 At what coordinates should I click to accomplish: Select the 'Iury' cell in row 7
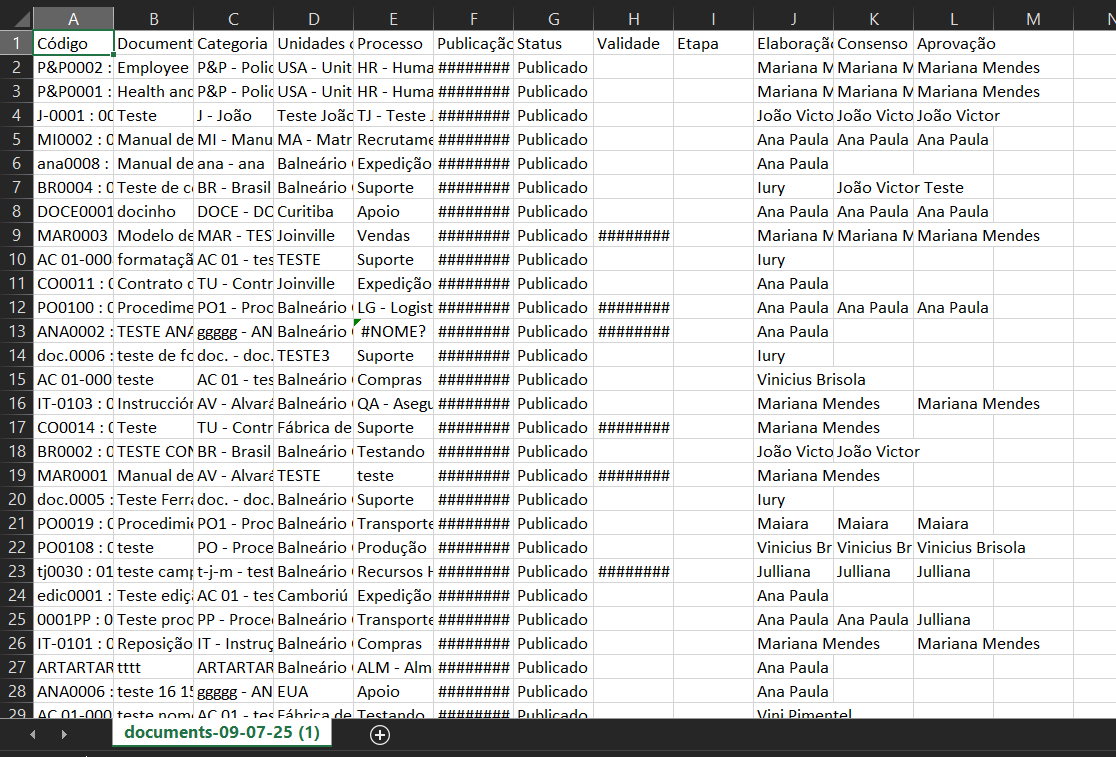point(794,188)
